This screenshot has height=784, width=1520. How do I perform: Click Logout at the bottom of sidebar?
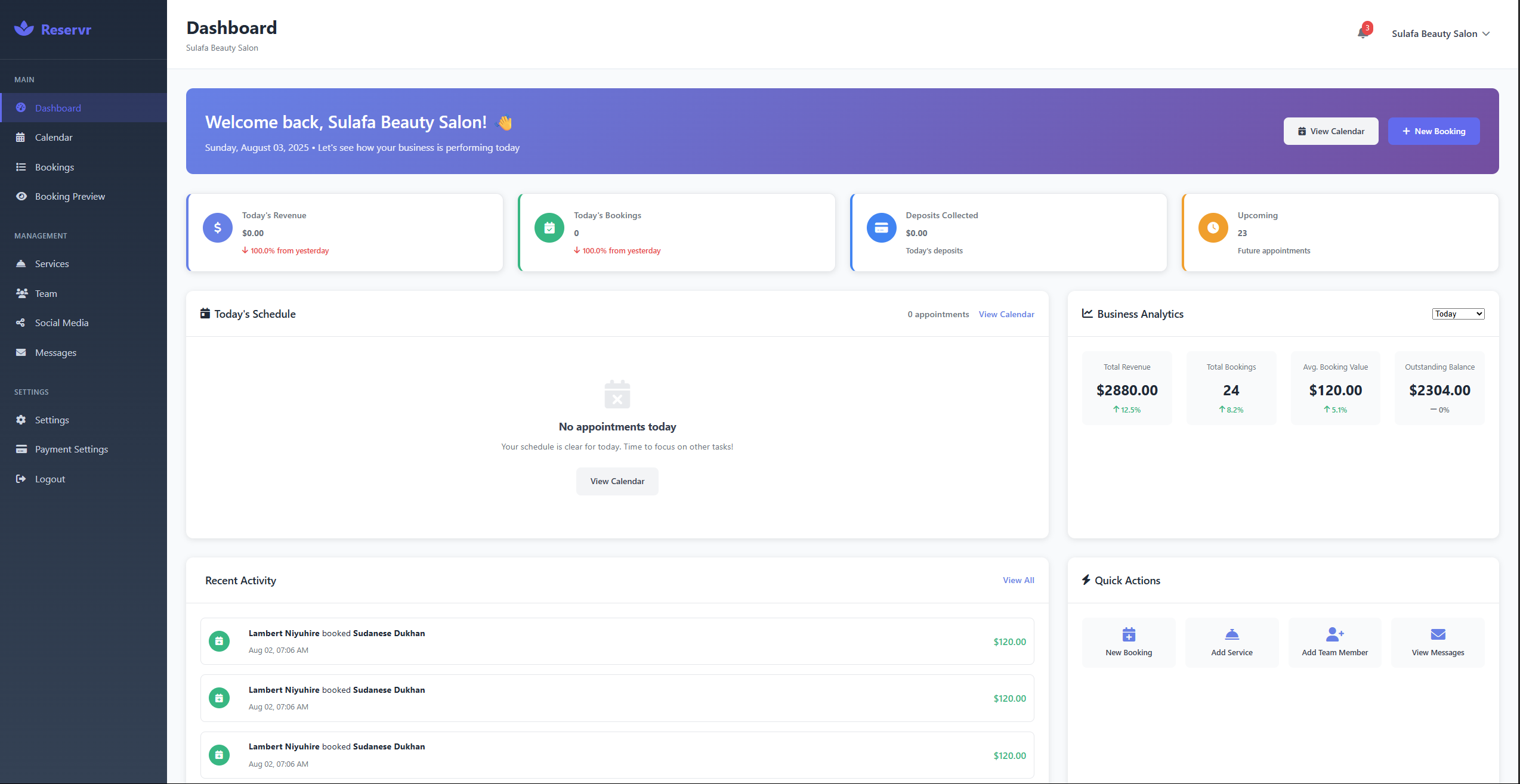(x=49, y=479)
